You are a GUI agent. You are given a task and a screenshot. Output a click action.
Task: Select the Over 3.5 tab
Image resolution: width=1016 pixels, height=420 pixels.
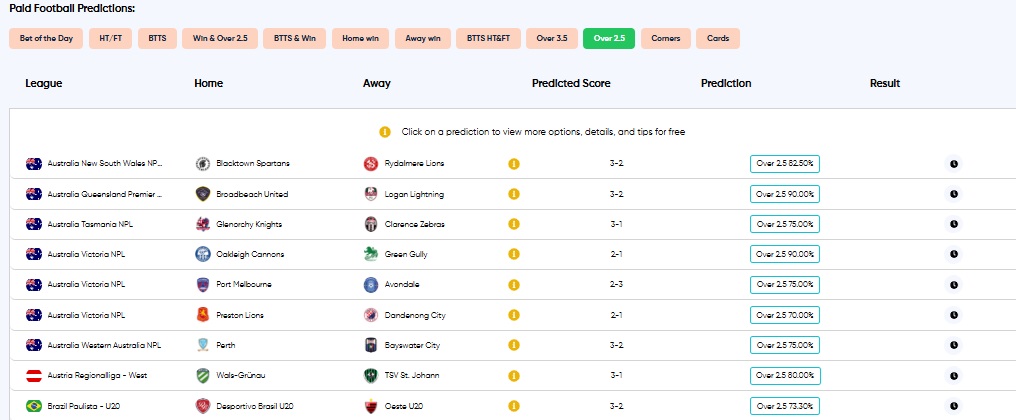coord(552,38)
